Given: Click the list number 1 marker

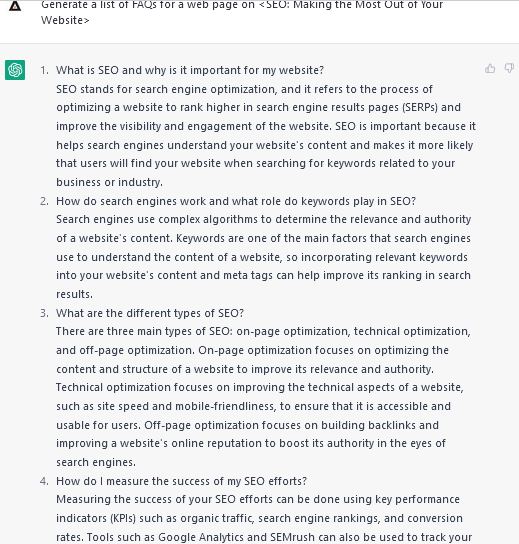Looking at the screenshot, I should (x=44, y=70).
